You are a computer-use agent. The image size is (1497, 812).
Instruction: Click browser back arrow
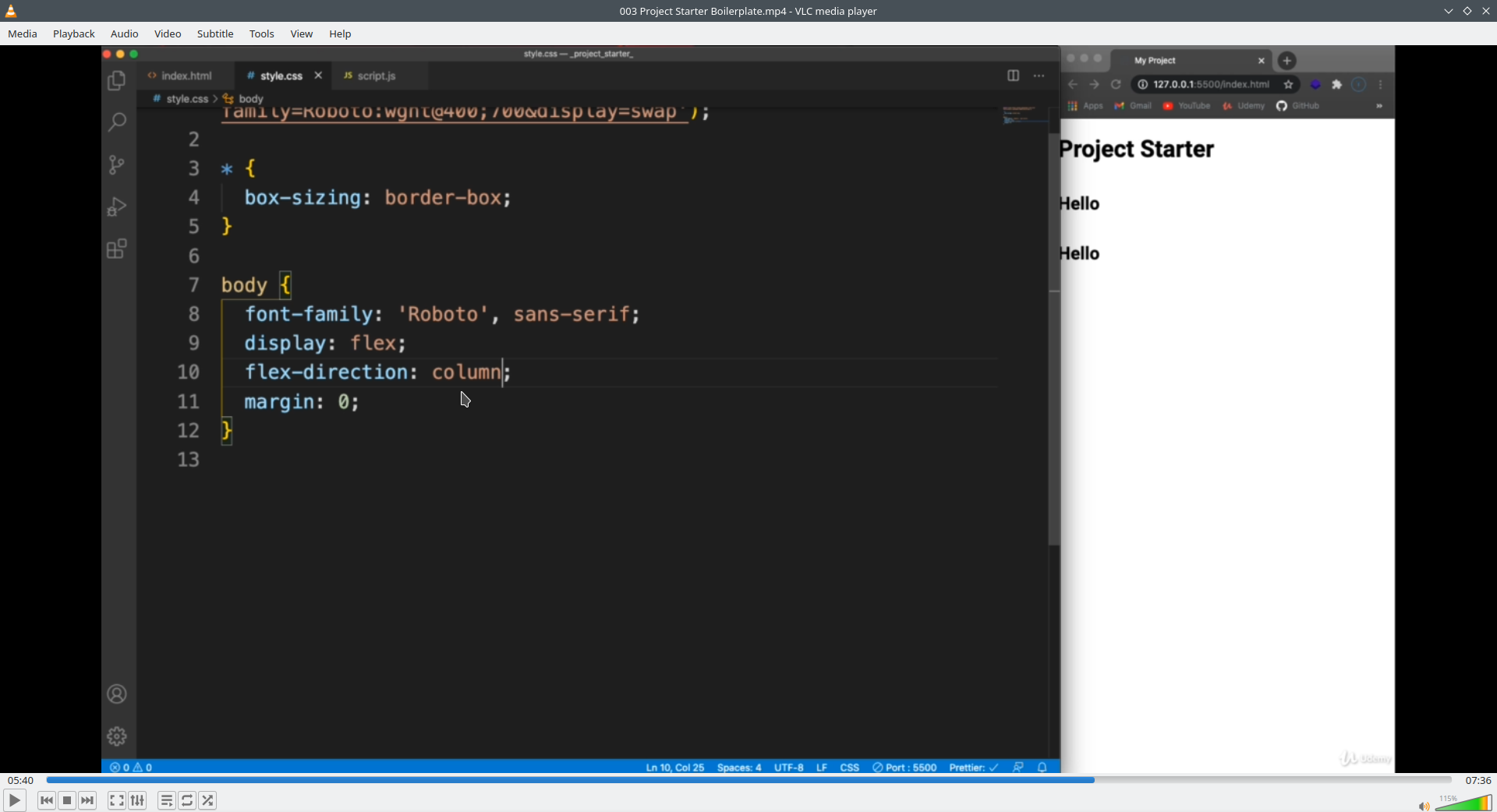(x=1073, y=84)
